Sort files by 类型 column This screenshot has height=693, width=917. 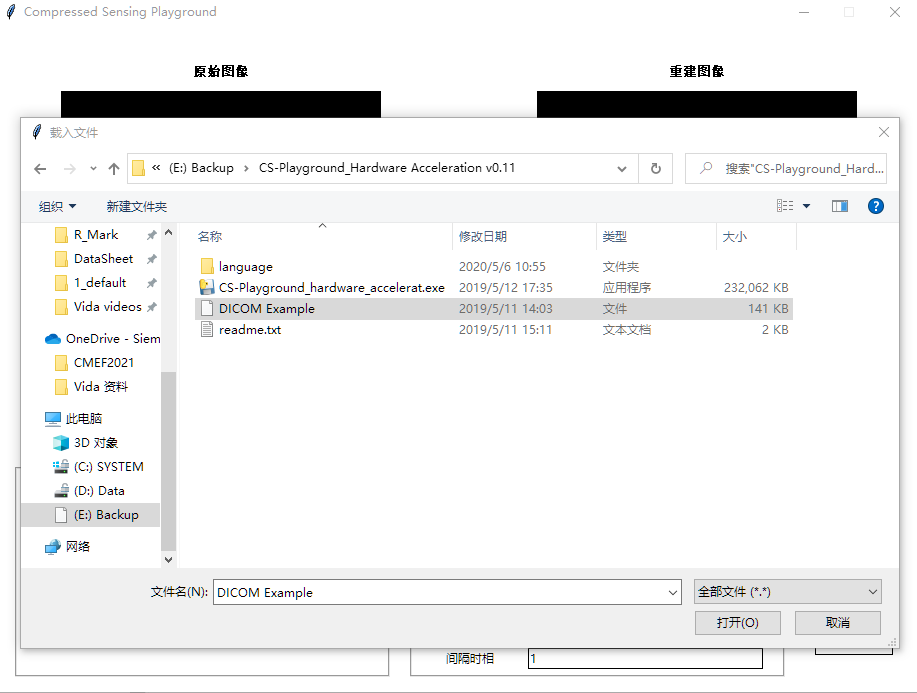click(615, 237)
